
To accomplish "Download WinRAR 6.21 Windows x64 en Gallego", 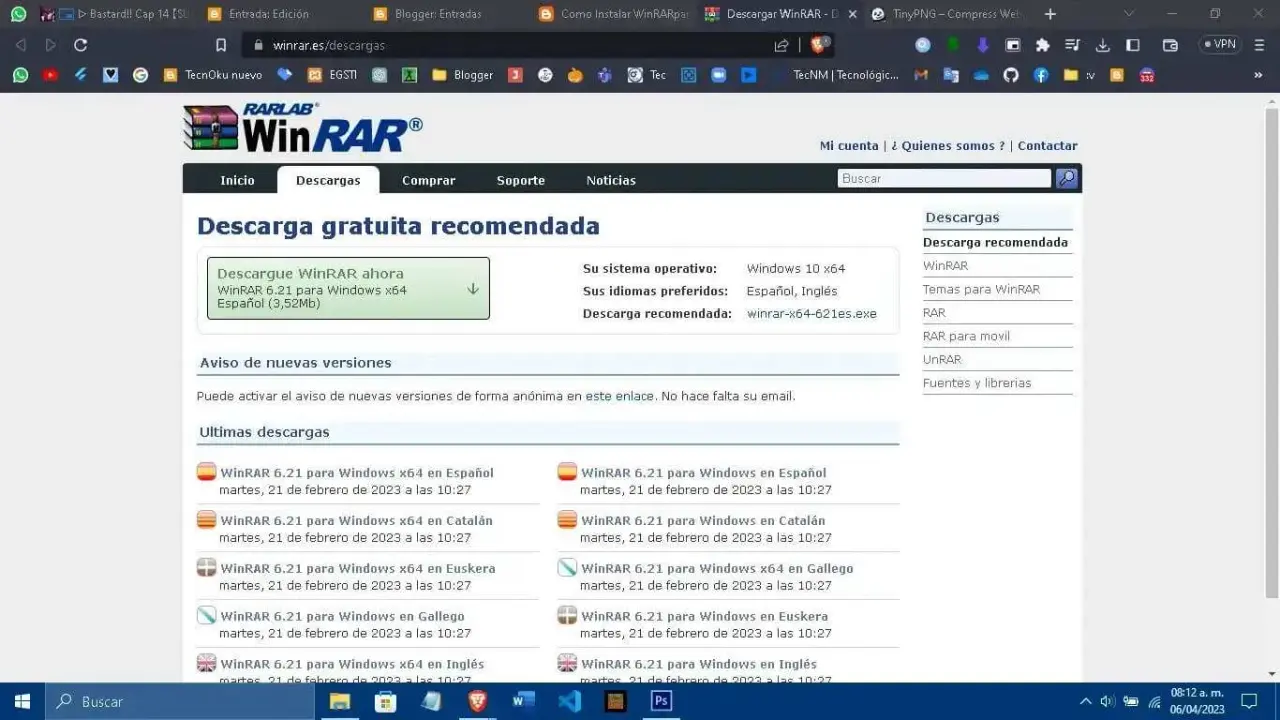I will click(717, 569).
